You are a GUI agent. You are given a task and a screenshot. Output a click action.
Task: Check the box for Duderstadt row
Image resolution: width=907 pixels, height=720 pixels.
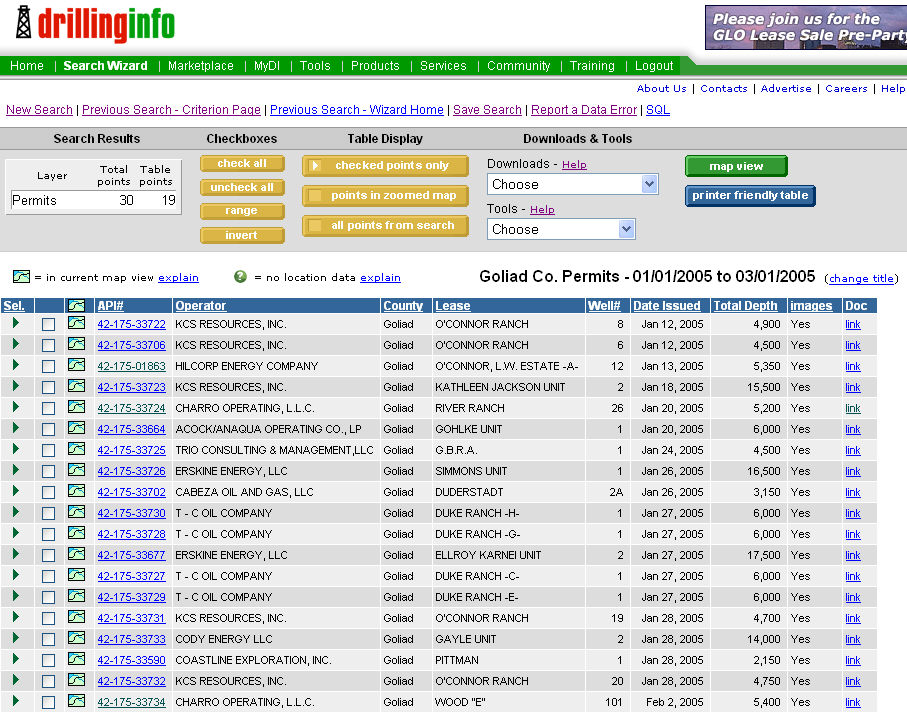pyautogui.click(x=49, y=492)
